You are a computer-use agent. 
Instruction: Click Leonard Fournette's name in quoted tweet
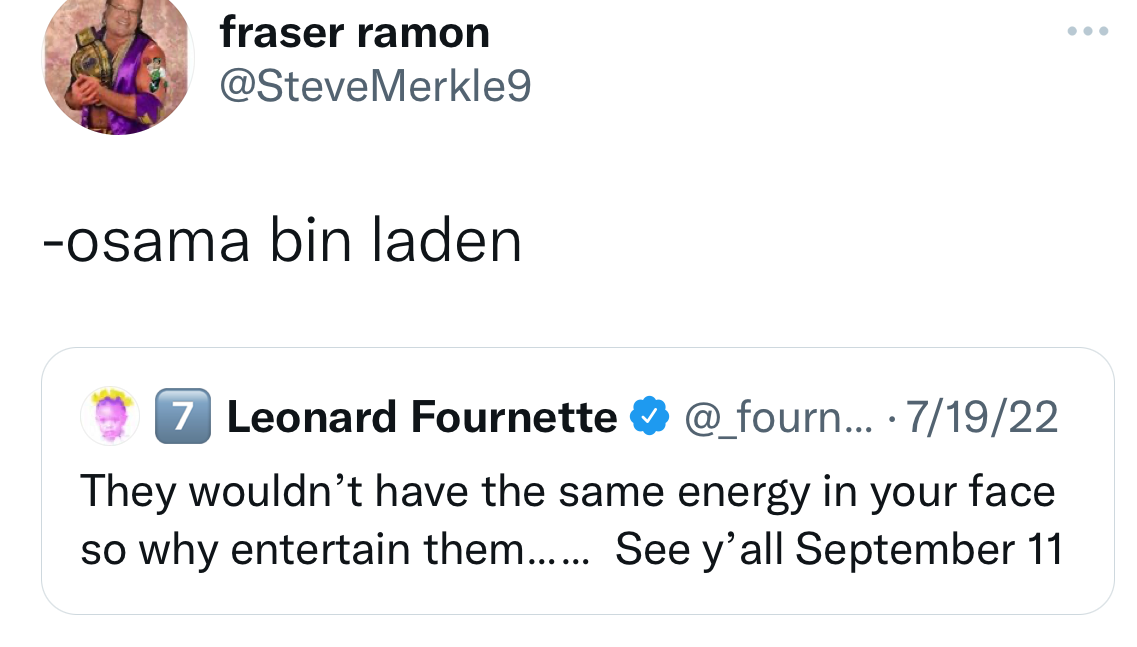[x=421, y=417]
